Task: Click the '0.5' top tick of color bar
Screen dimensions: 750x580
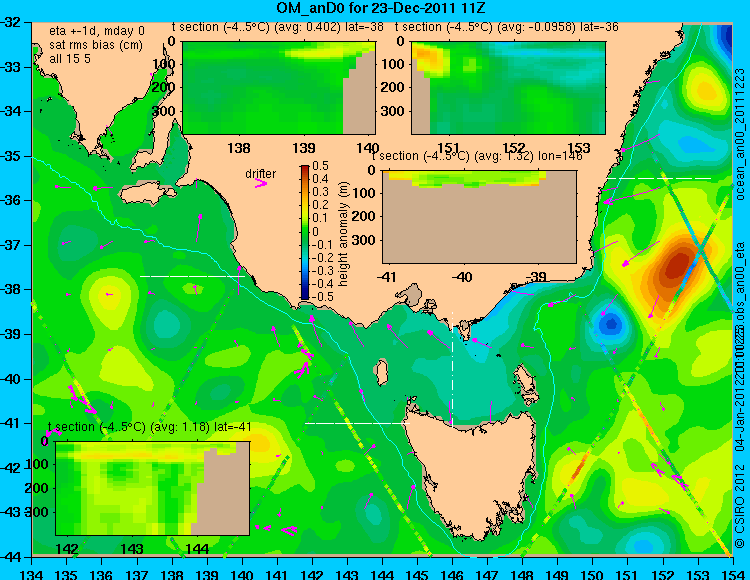Action: (320, 166)
